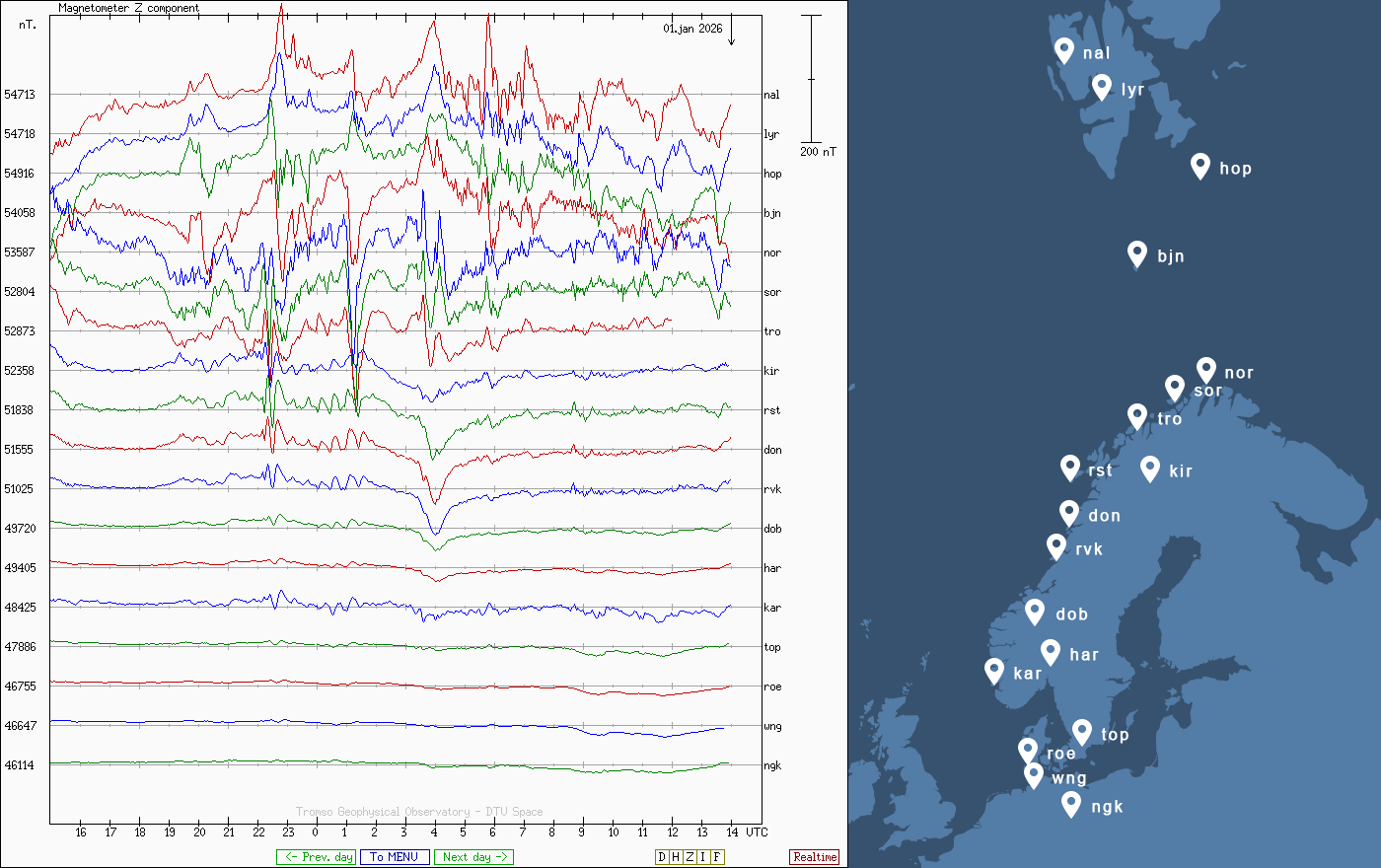Select the kar station marker
Image resolution: width=1381 pixels, height=868 pixels.
pyautogui.click(x=994, y=671)
